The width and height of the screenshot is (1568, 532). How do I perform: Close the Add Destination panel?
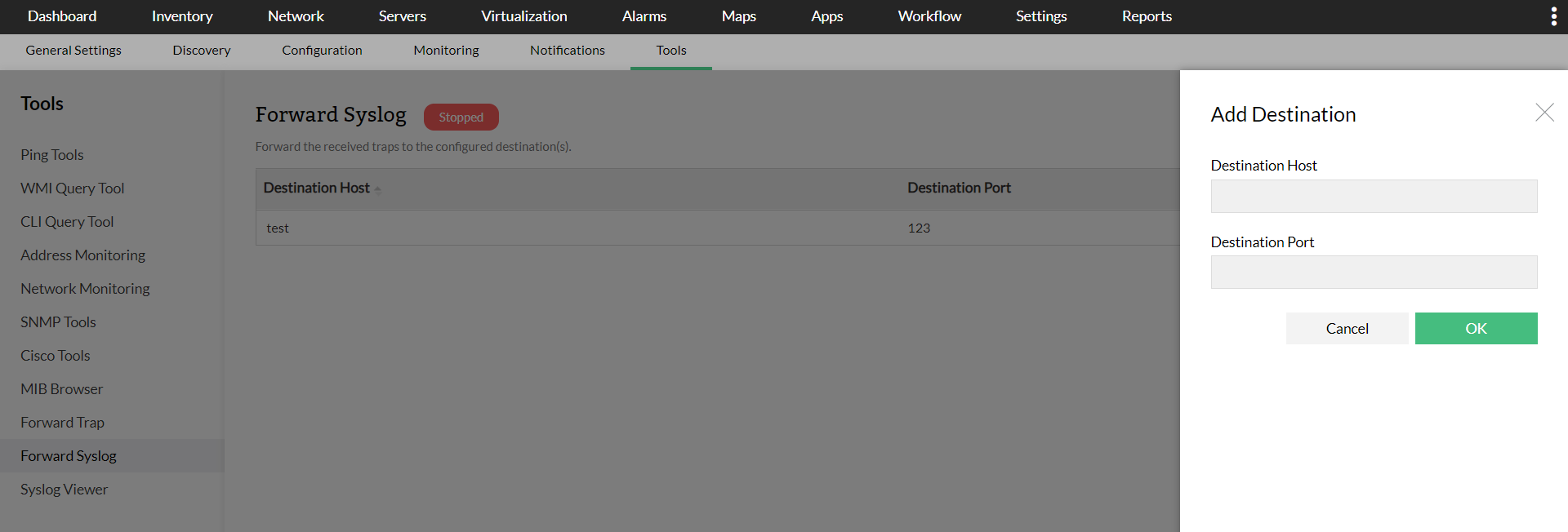tap(1544, 113)
